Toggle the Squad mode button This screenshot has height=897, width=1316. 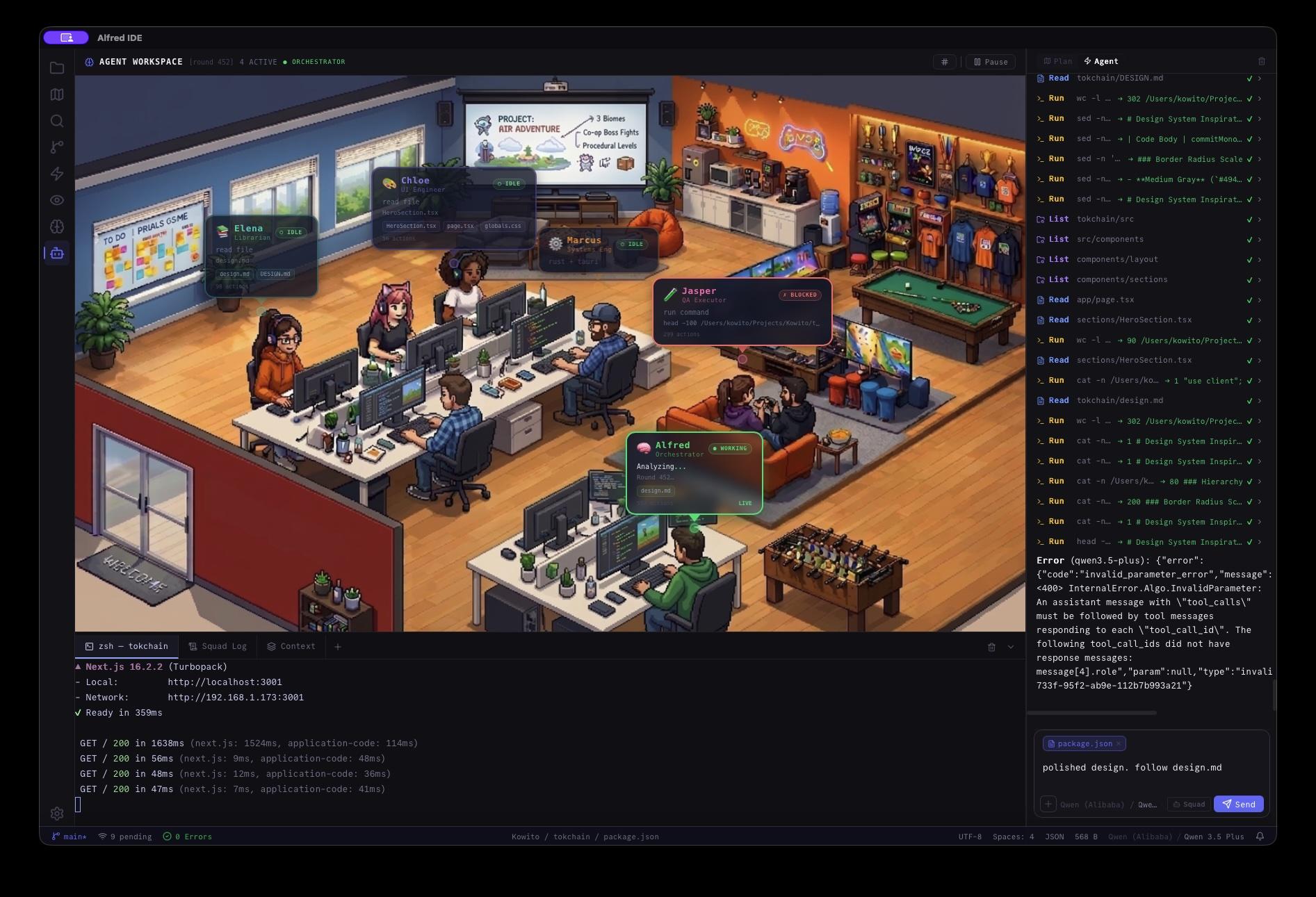(x=1189, y=805)
